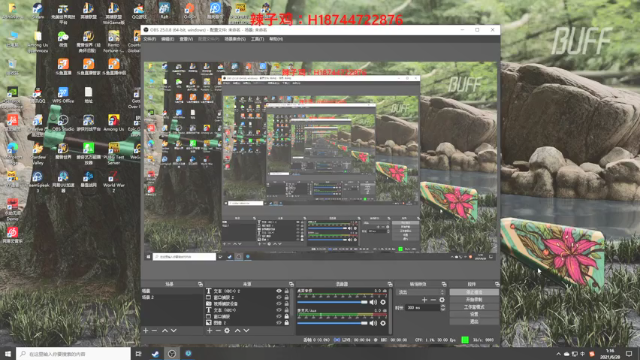Click the 退出 exit button

pos(474,322)
